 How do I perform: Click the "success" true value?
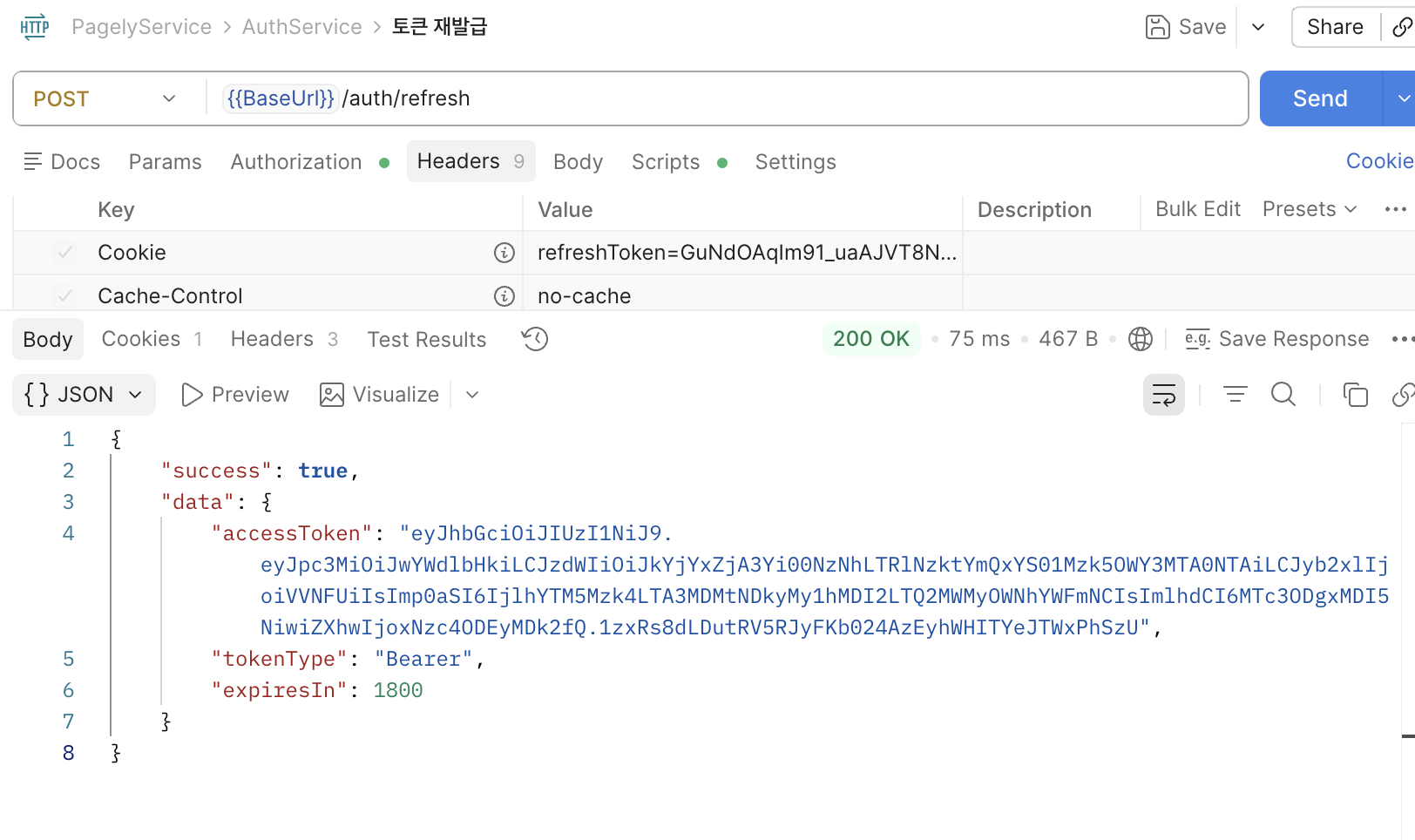point(322,471)
